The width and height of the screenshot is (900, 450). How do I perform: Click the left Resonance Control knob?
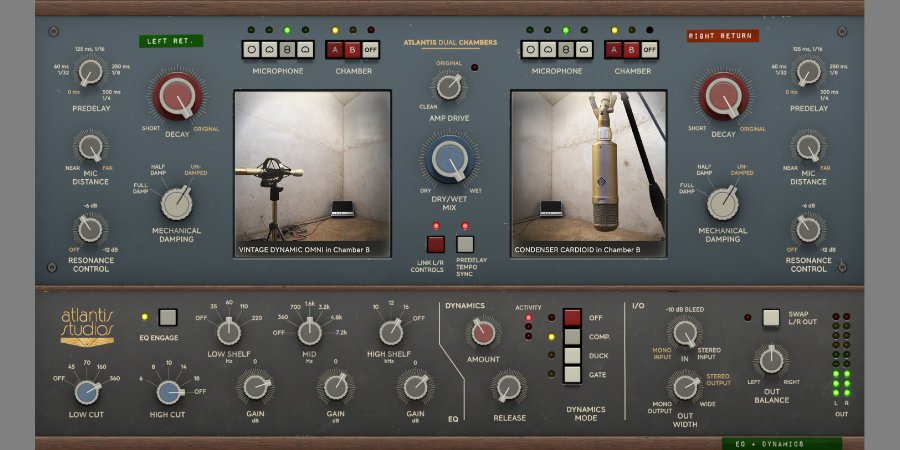tap(90, 229)
